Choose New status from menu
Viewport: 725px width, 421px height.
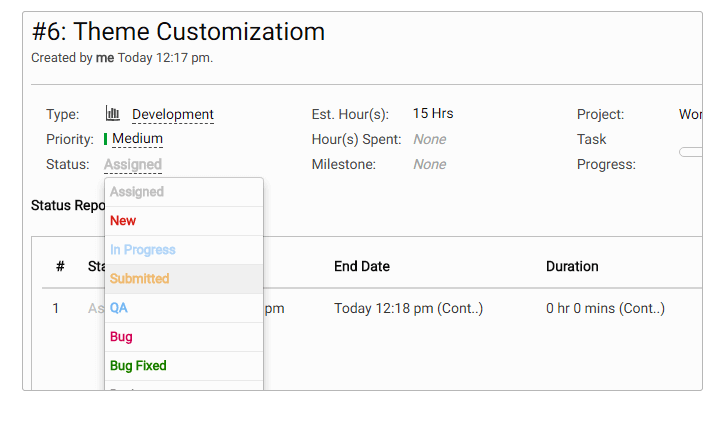(184, 221)
